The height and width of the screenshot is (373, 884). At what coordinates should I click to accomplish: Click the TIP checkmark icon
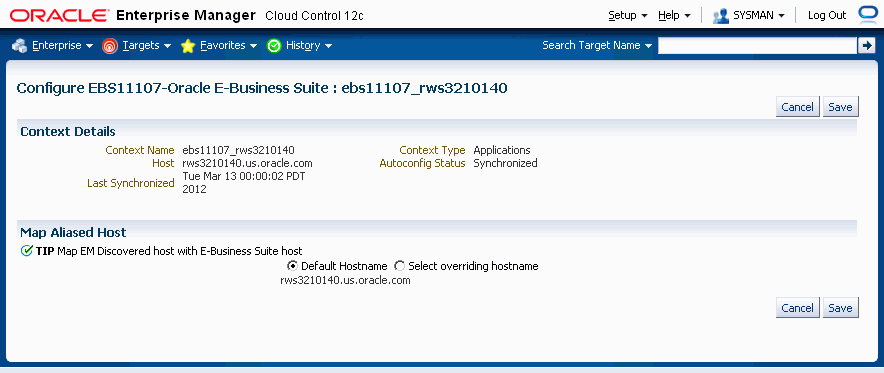[26, 251]
